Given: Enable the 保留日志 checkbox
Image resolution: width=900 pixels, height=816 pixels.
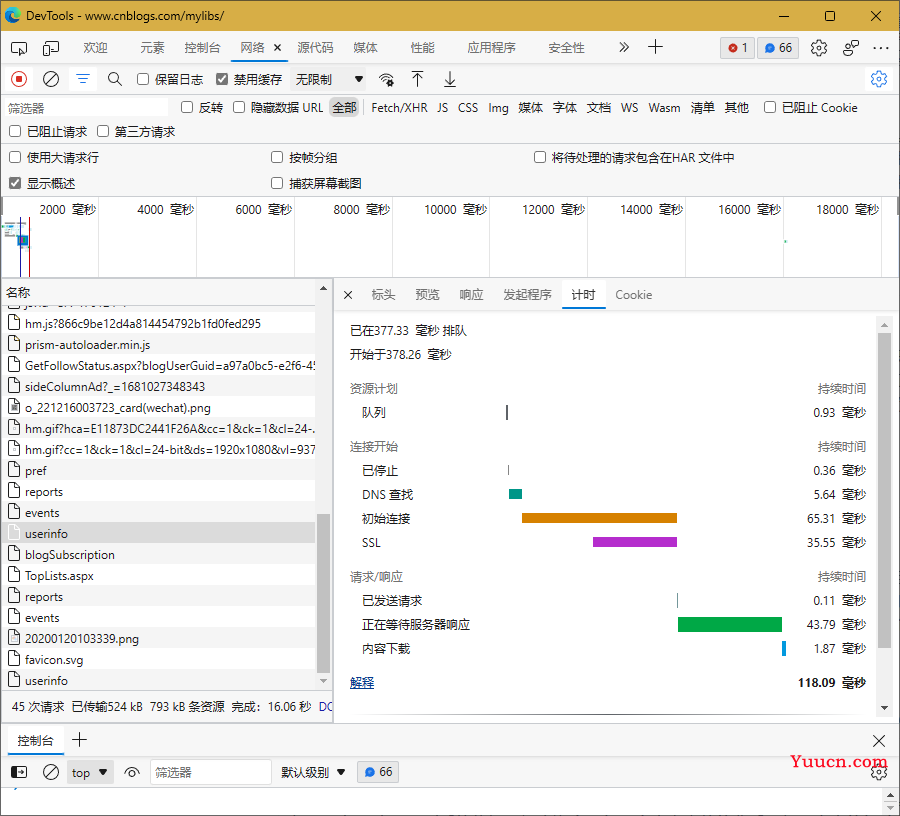Looking at the screenshot, I should pyautogui.click(x=143, y=79).
